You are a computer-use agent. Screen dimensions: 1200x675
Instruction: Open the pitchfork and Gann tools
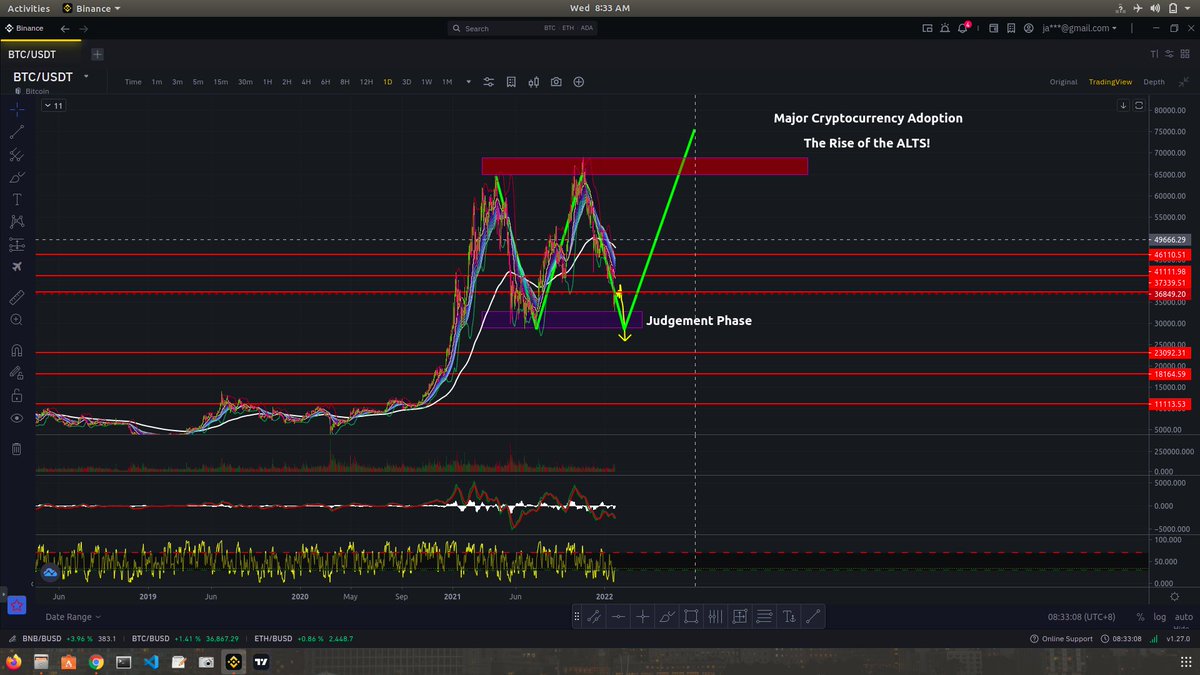[x=16, y=154]
